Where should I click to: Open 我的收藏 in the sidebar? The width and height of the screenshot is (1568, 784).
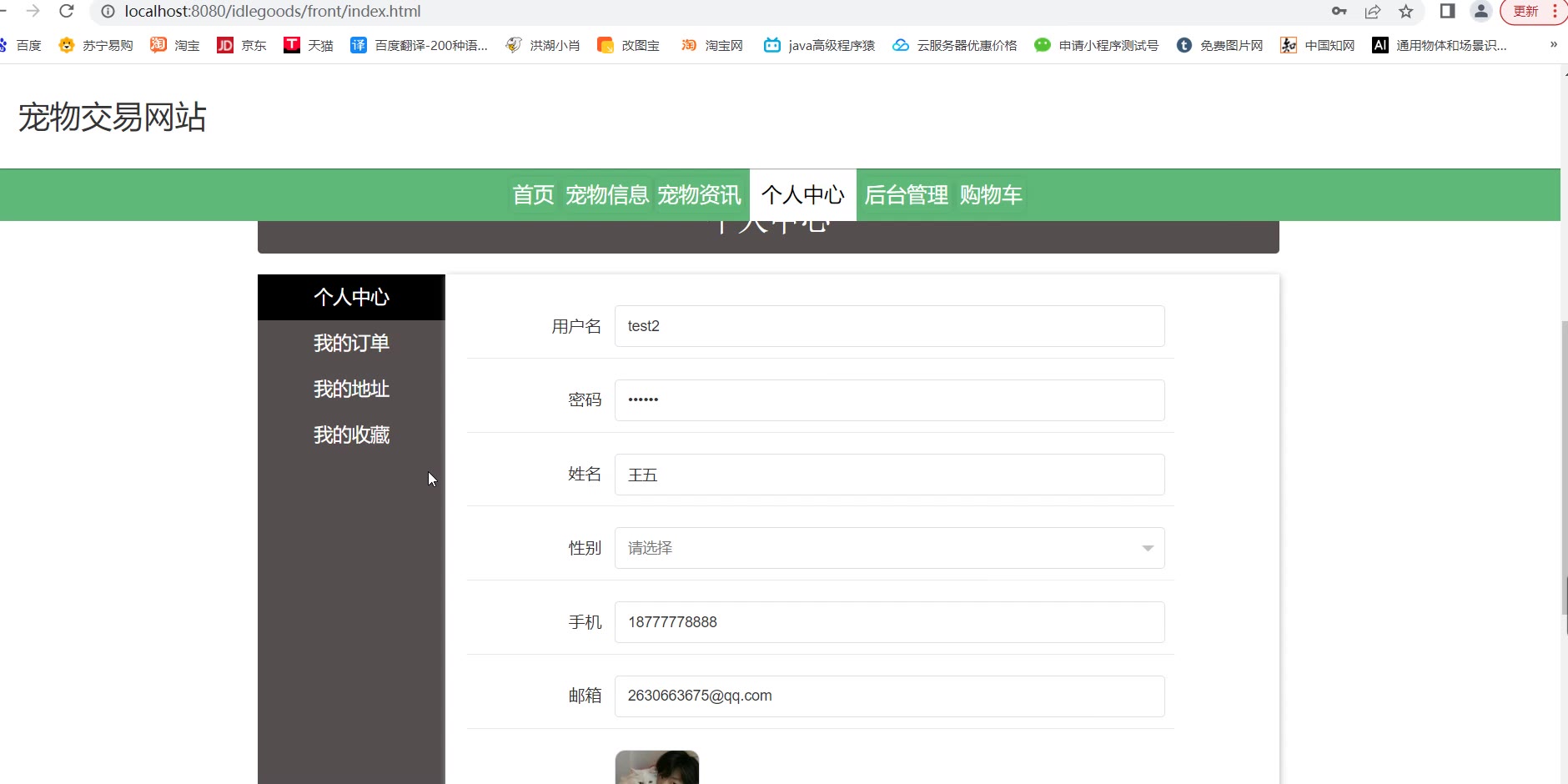tap(351, 435)
